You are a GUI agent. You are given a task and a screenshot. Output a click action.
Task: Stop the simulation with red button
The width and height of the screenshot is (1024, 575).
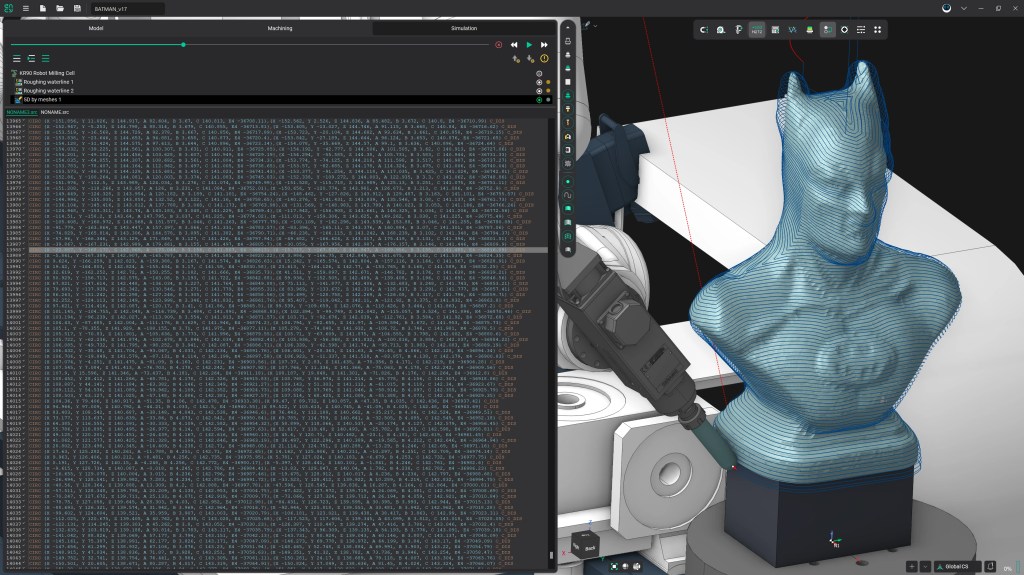499,45
